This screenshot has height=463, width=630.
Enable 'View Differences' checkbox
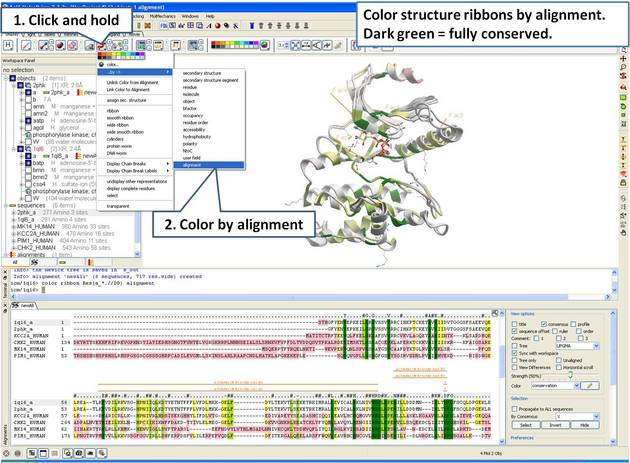point(514,367)
